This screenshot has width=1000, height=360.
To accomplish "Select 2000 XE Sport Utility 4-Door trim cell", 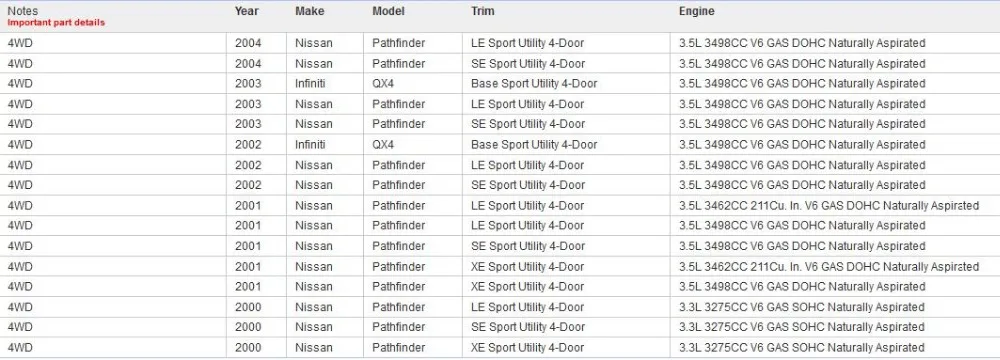I will click(566, 348).
